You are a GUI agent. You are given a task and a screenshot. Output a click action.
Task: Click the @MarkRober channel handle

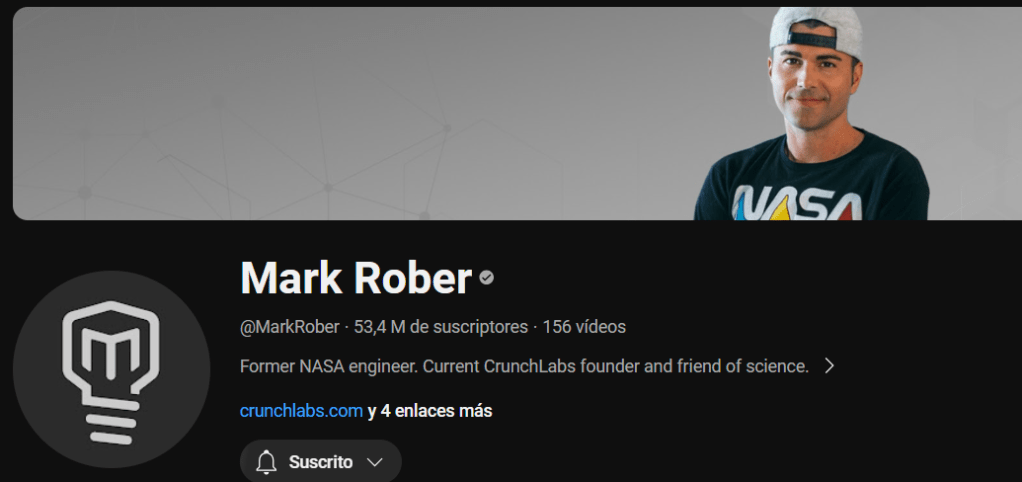pyautogui.click(x=289, y=327)
